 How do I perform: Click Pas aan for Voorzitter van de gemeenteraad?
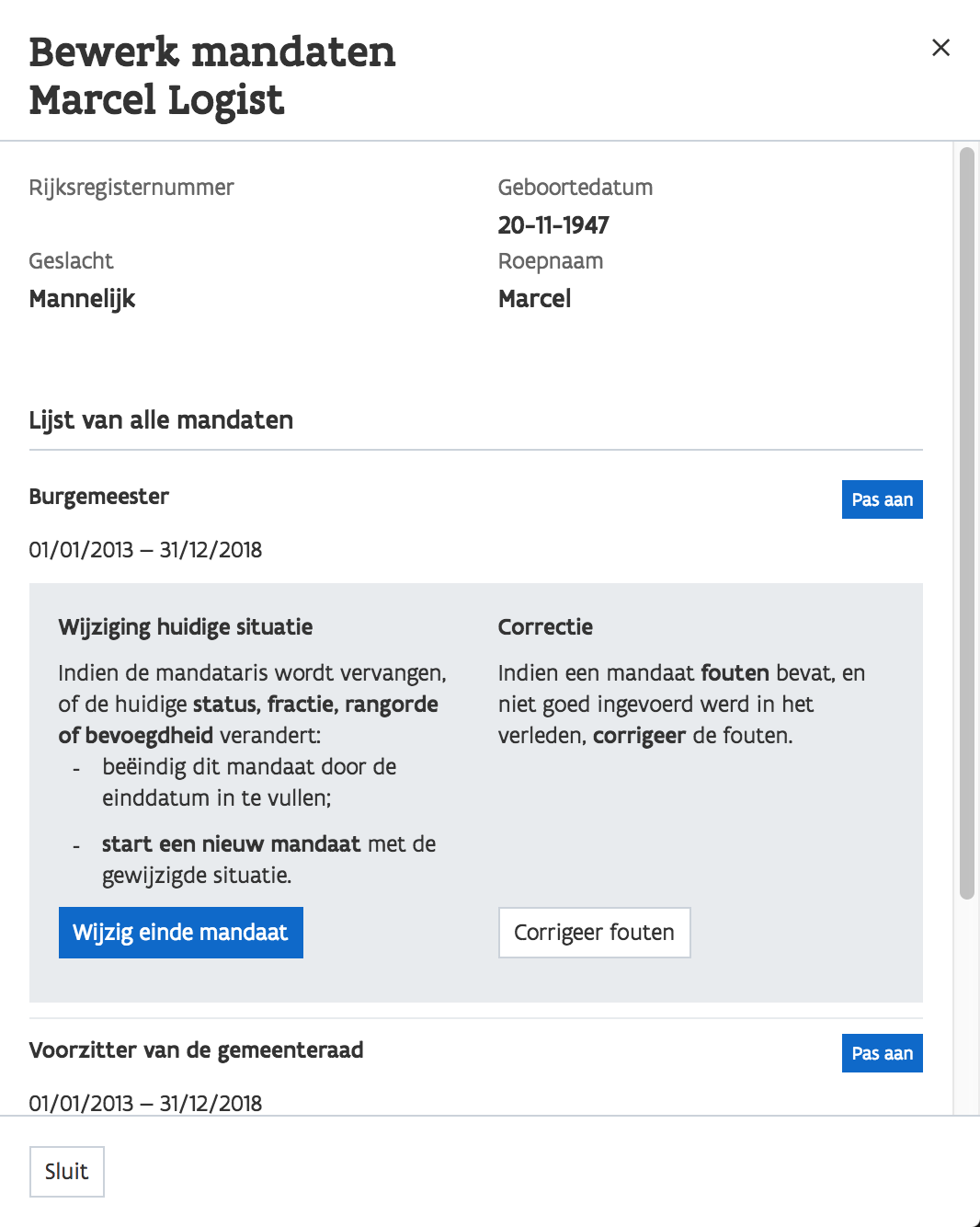point(882,1053)
